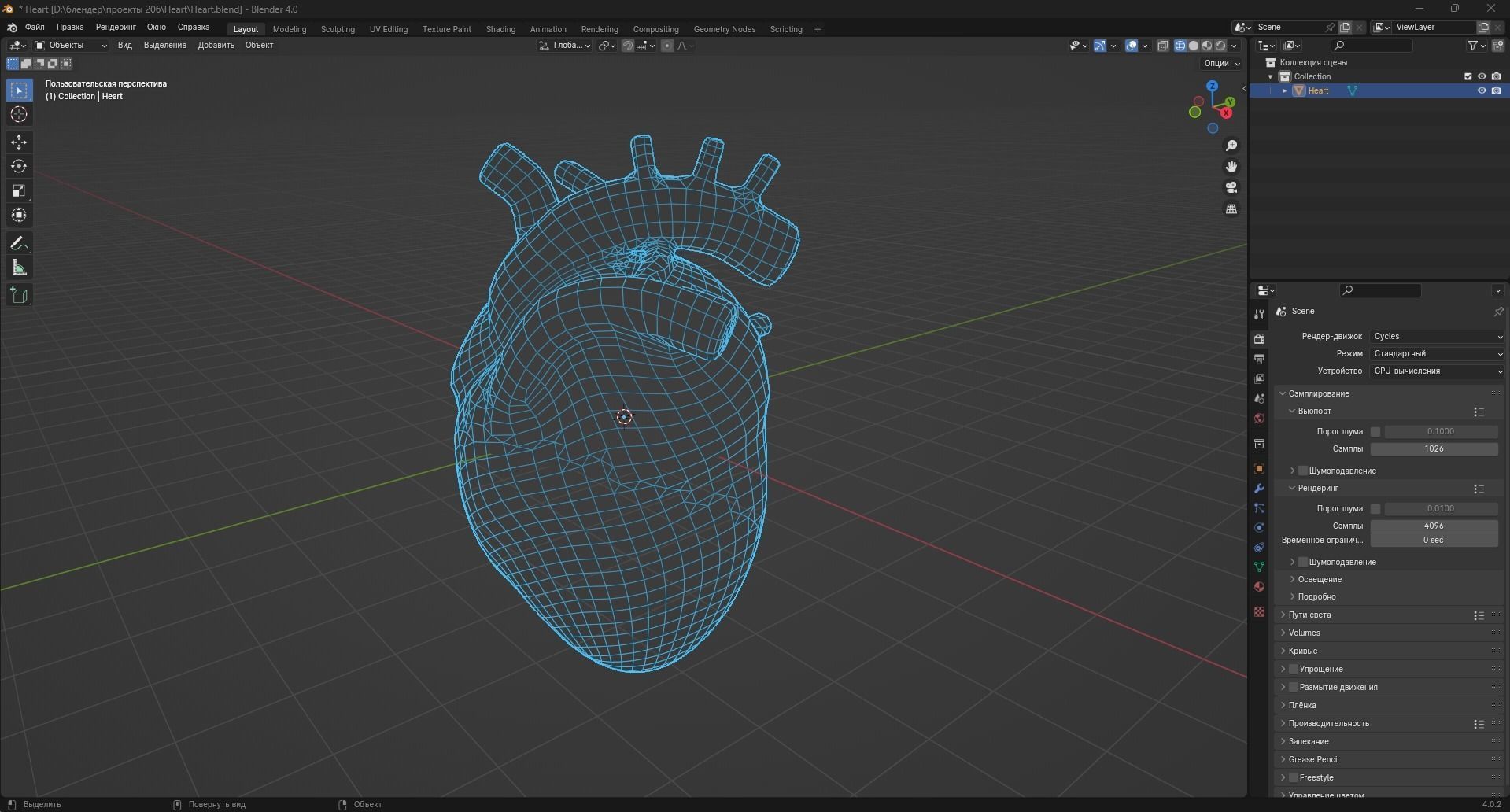Select the Move tool
This screenshot has height=812, width=1510.
point(19,142)
